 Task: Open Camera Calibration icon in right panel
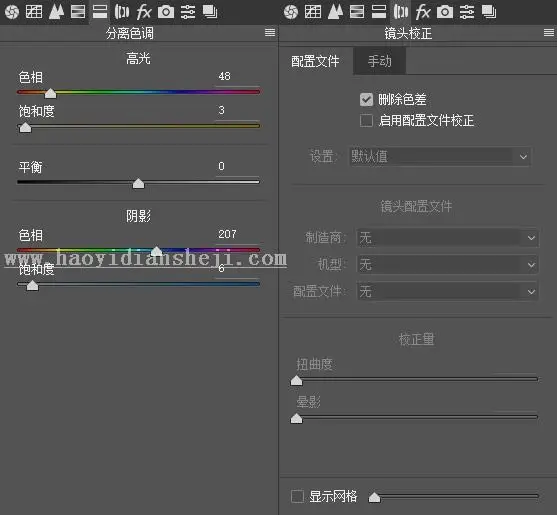coord(445,12)
